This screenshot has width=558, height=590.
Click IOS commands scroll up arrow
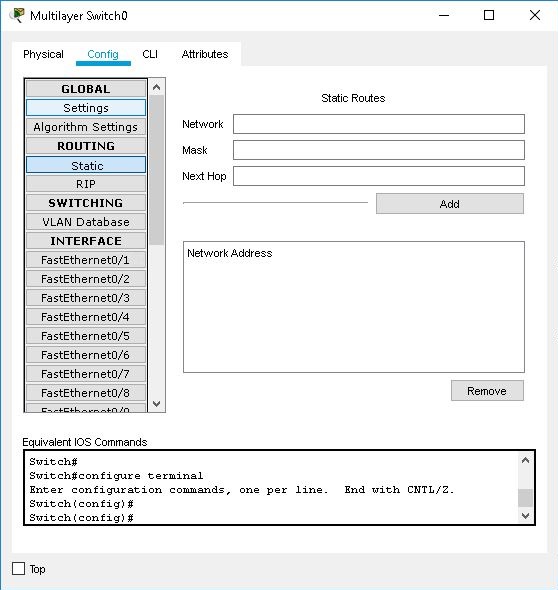pyautogui.click(x=525, y=461)
